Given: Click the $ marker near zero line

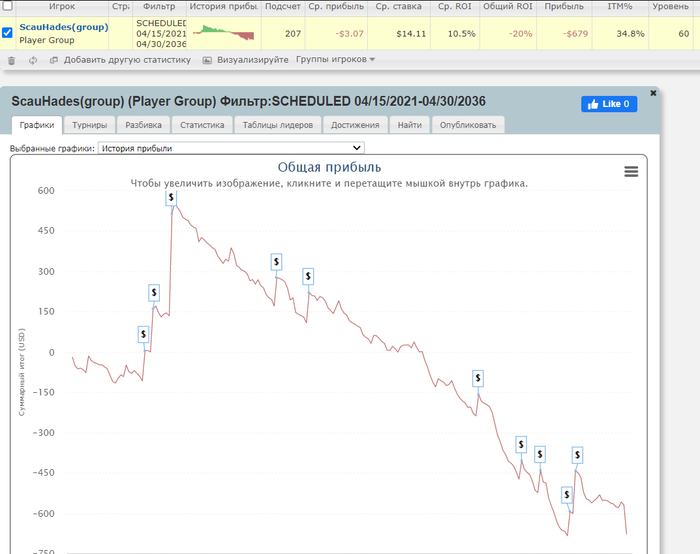Looking at the screenshot, I should point(143,334).
